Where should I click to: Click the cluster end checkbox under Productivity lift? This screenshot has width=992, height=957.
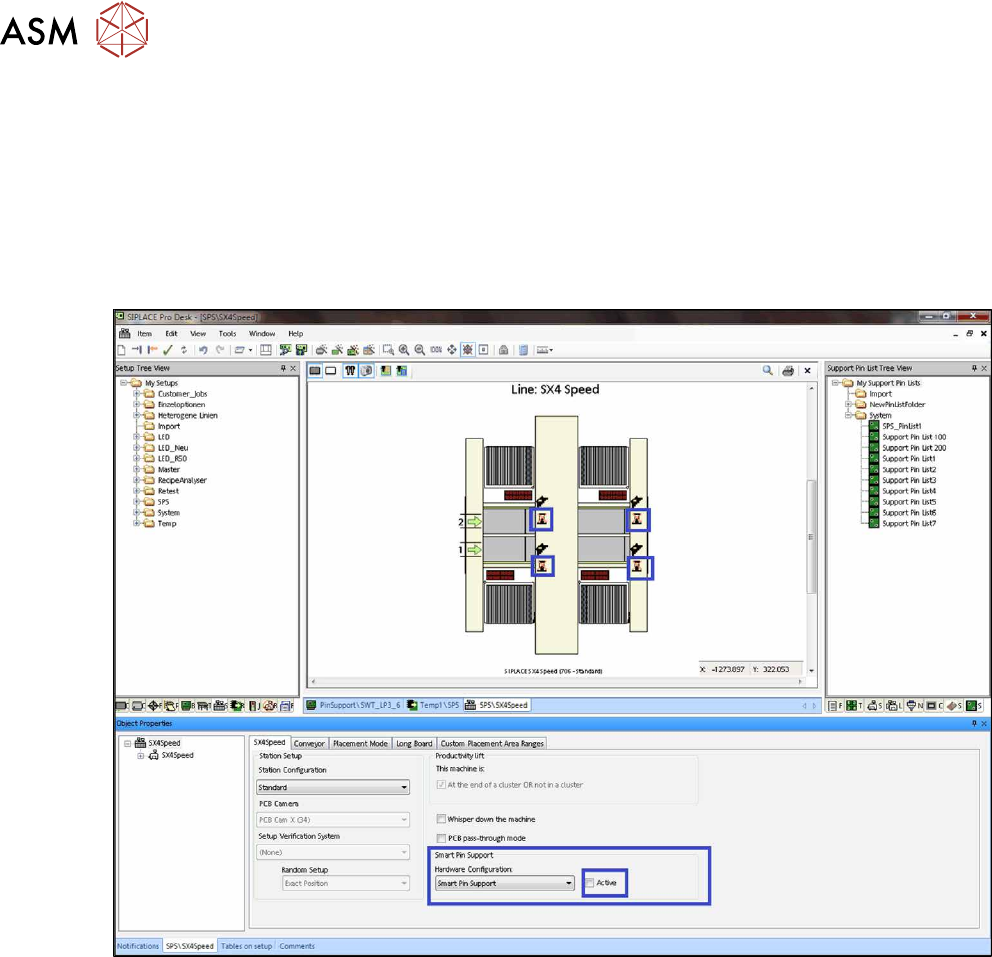pos(441,784)
